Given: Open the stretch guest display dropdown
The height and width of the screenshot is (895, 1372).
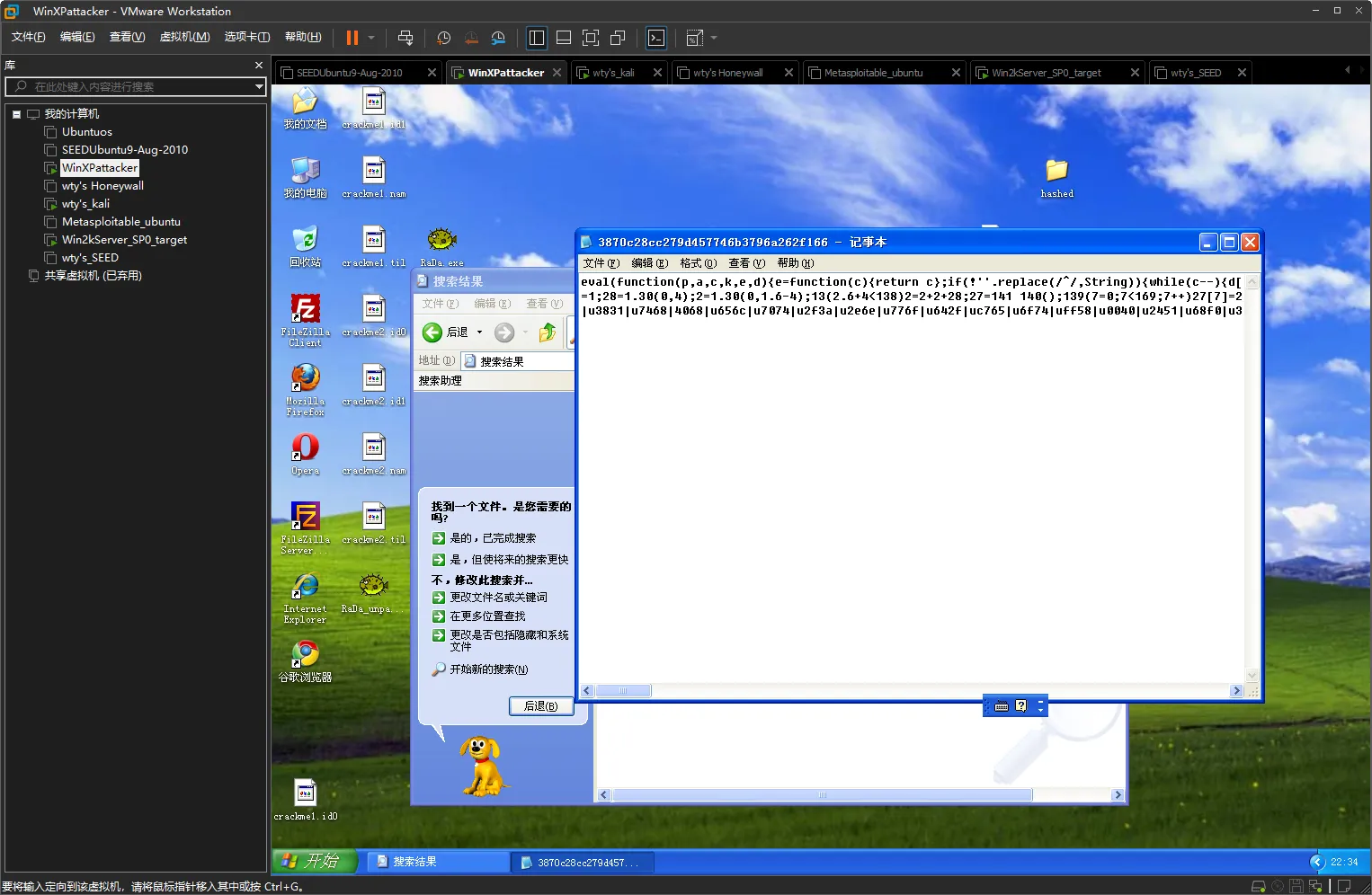Looking at the screenshot, I should (x=714, y=38).
